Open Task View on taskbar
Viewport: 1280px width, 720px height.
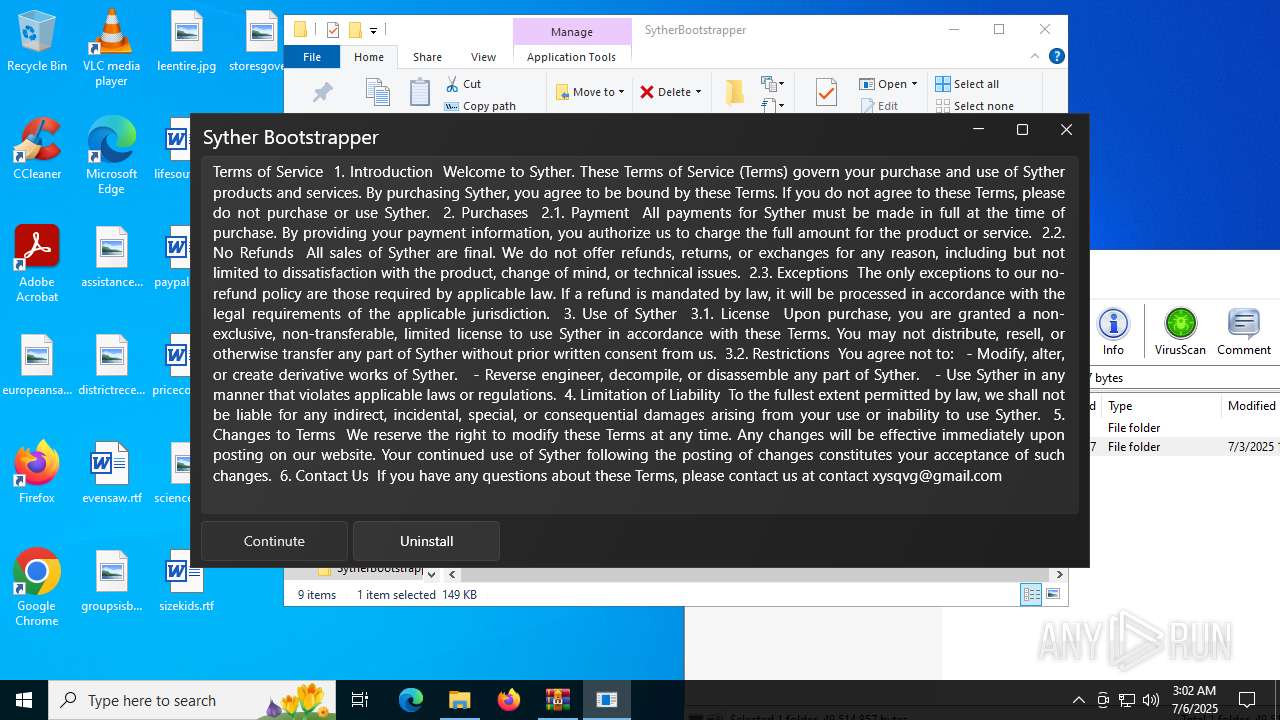(x=360, y=700)
